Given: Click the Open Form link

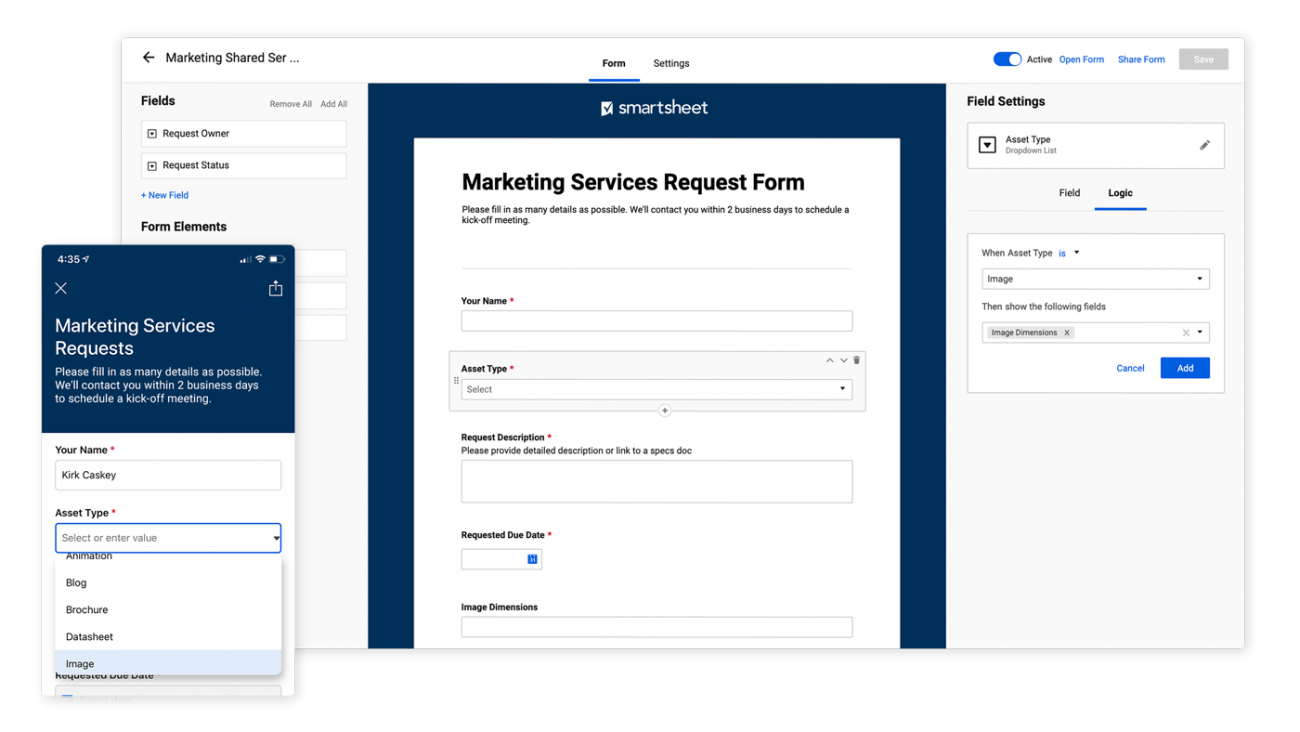Looking at the screenshot, I should click(1081, 59).
